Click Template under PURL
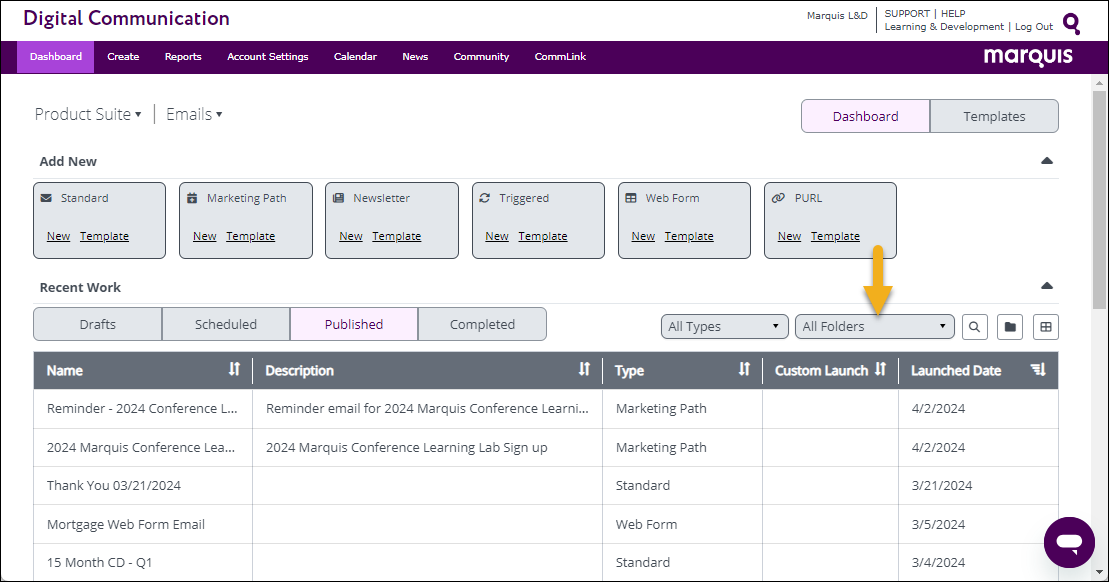 (x=835, y=236)
